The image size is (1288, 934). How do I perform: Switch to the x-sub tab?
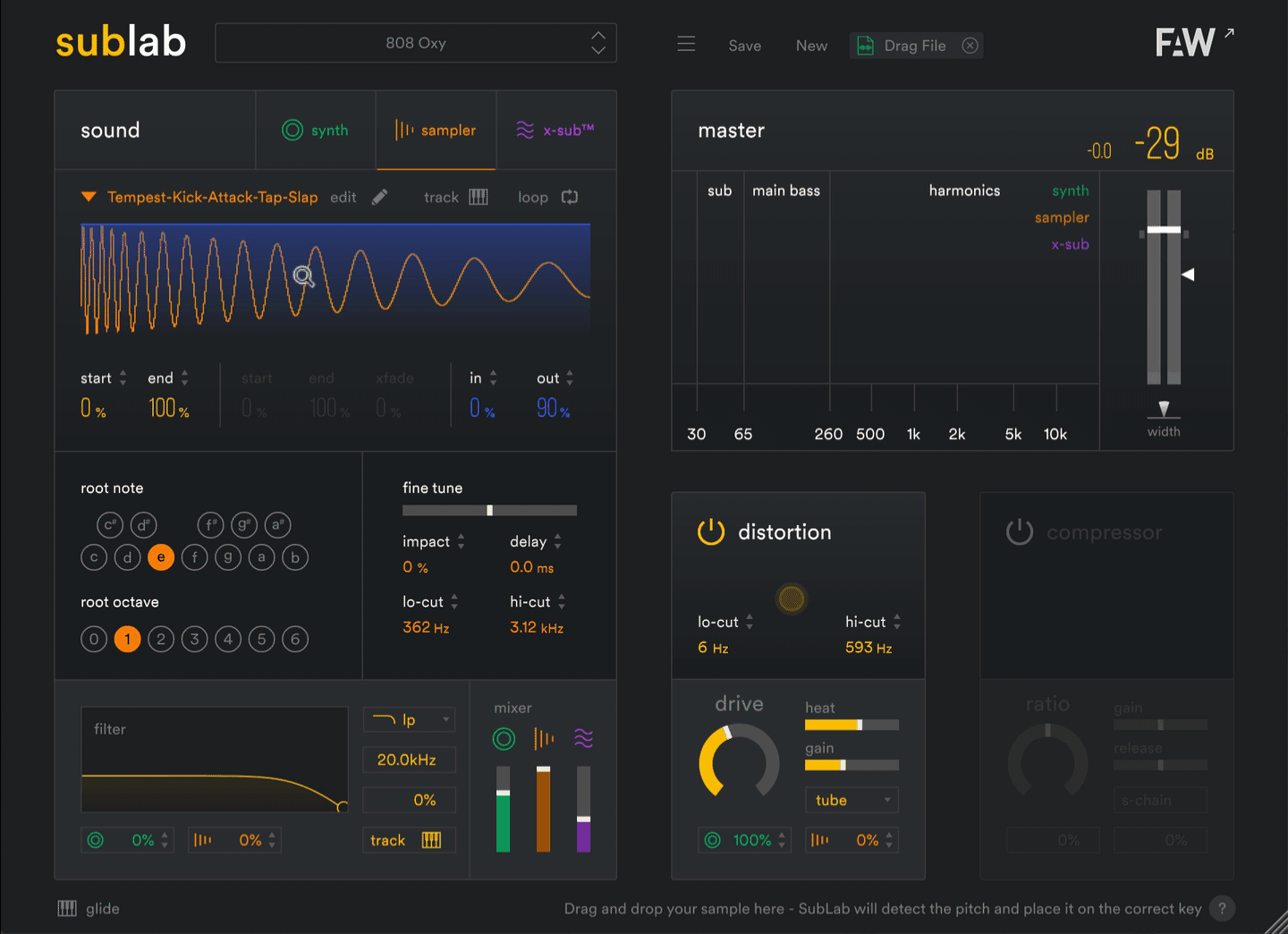coord(555,131)
